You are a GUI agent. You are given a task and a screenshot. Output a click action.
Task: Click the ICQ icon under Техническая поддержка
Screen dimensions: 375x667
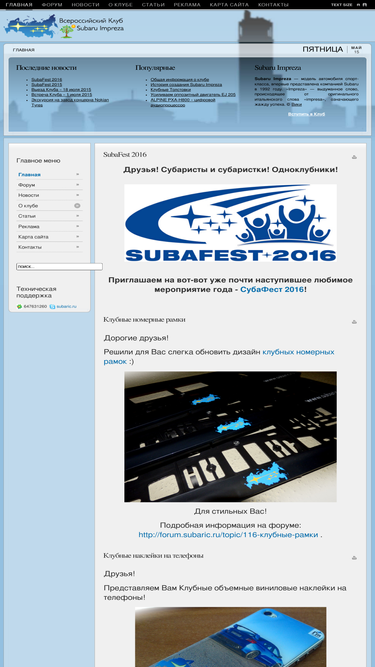click(x=19, y=306)
